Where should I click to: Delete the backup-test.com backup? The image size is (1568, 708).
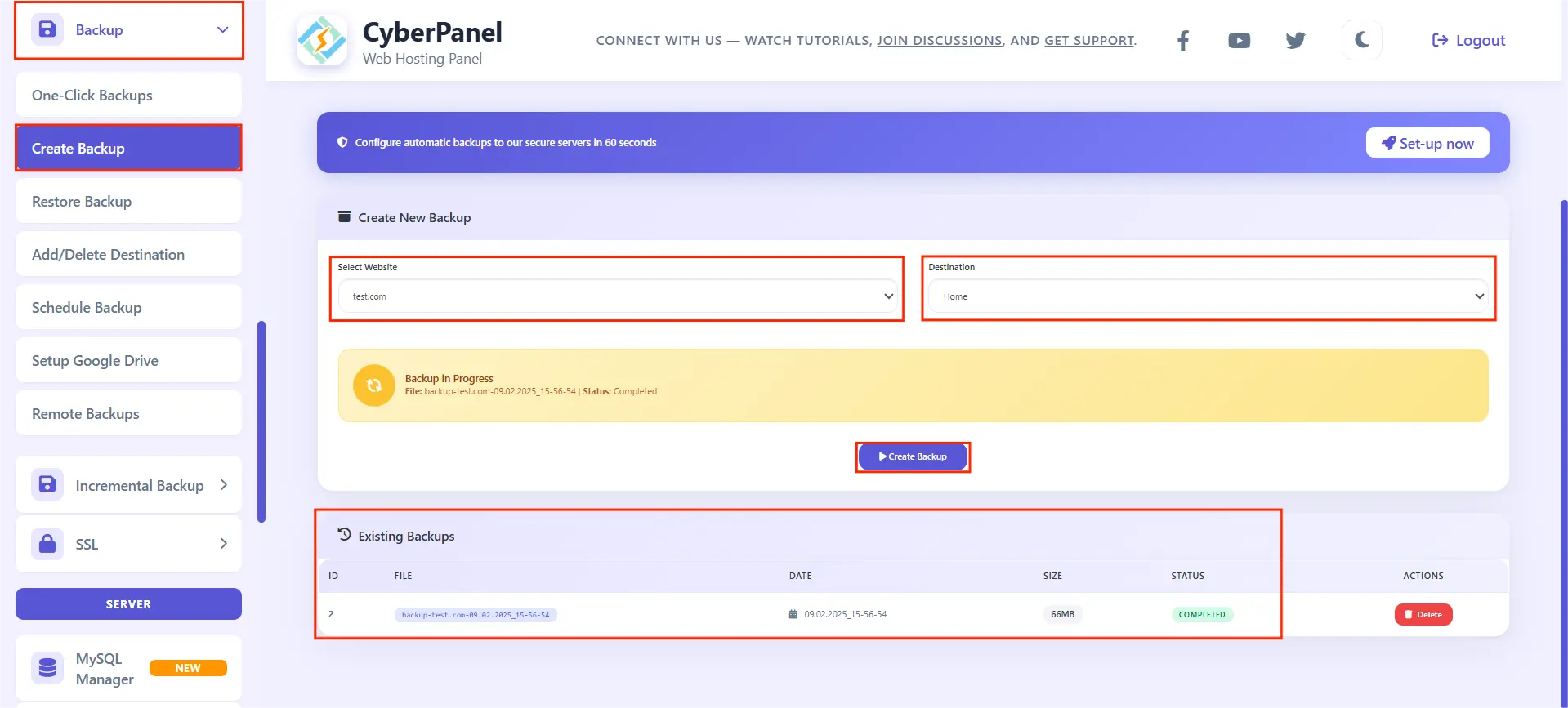[1423, 614]
